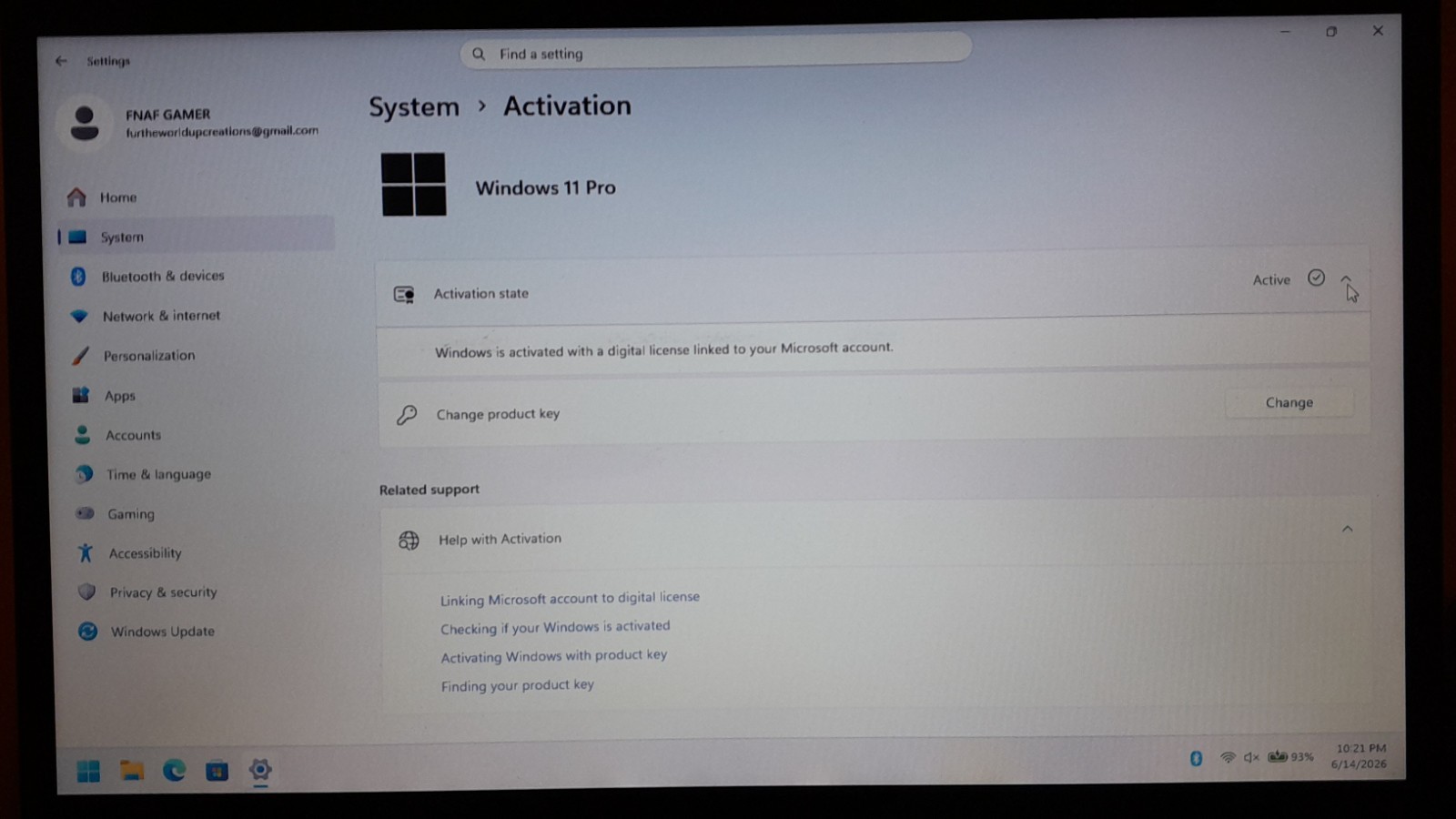Click the Wi-Fi tray icon

(x=1228, y=757)
